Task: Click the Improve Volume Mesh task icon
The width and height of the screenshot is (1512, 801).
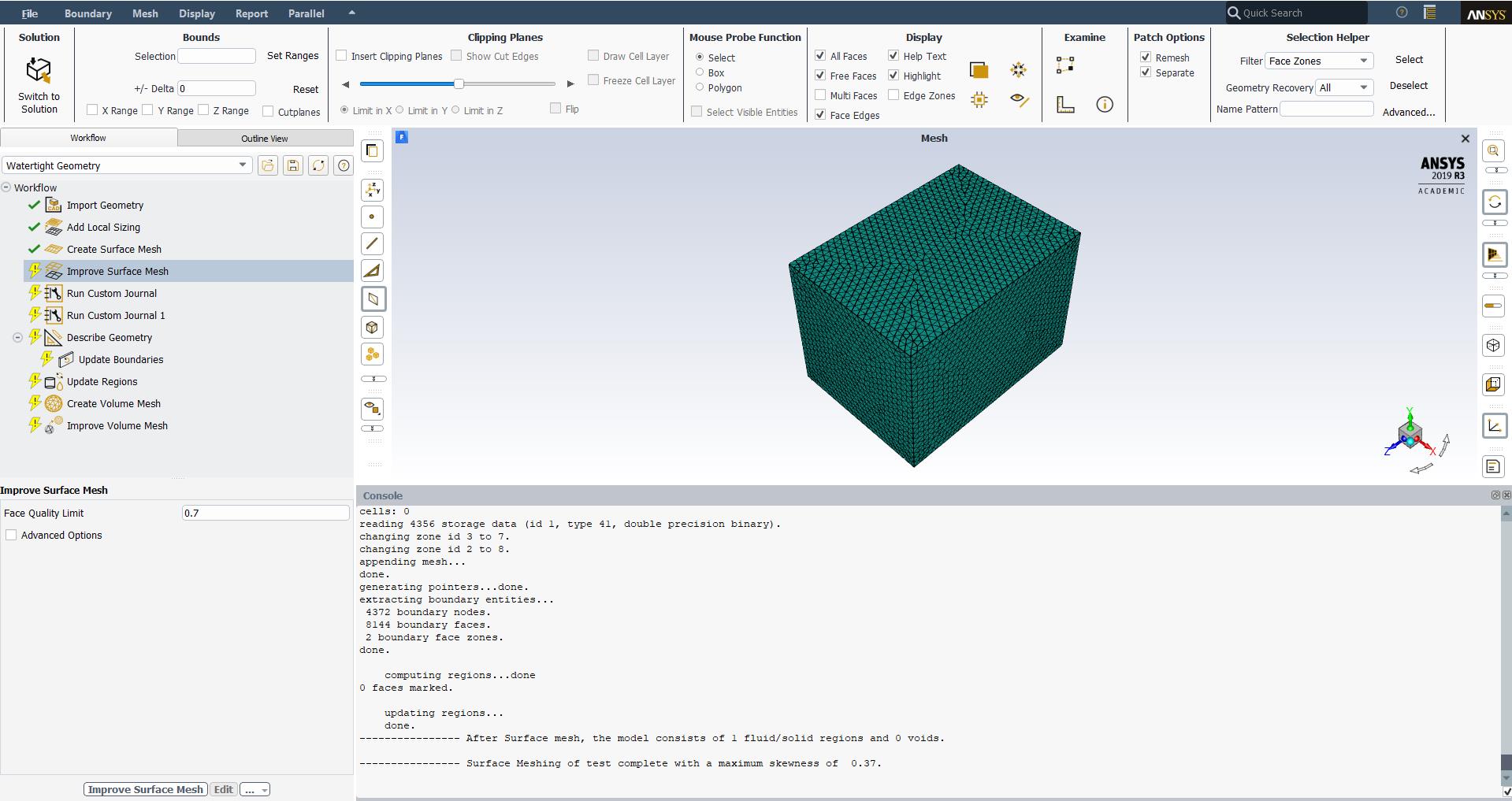Action: coord(54,425)
